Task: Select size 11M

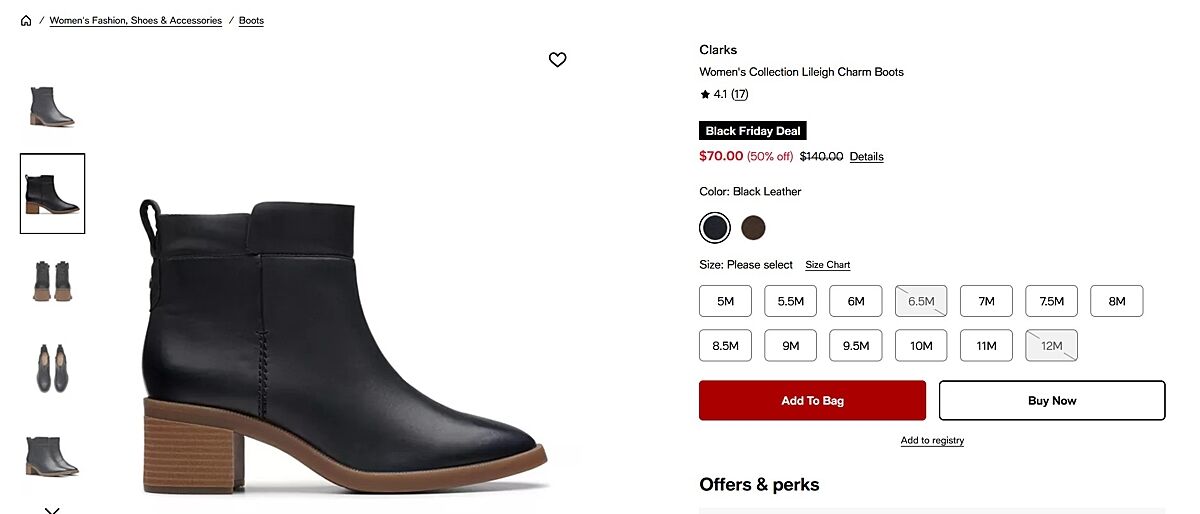Action: click(986, 346)
